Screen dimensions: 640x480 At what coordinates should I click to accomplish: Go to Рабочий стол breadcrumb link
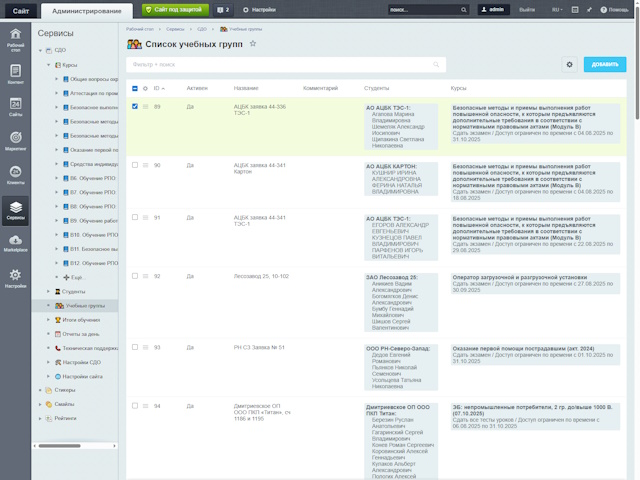140,29
